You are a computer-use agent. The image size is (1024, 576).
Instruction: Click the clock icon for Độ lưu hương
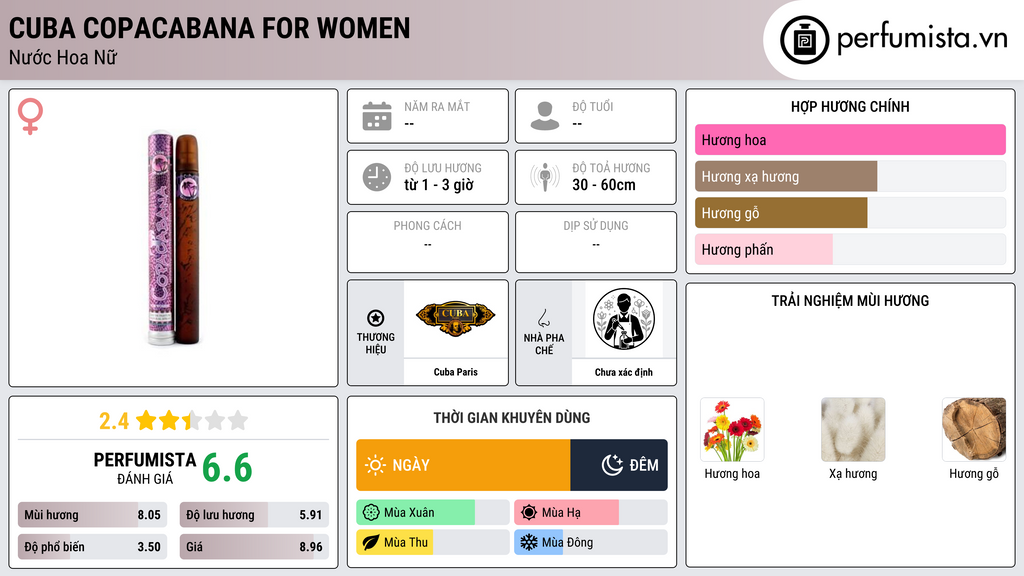(x=377, y=177)
